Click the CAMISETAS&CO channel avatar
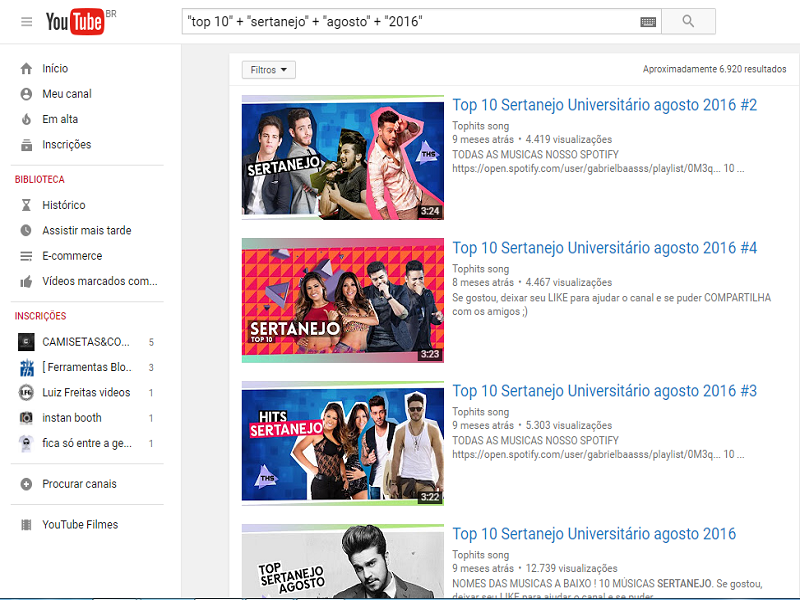This screenshot has height=600, width=800. (26, 342)
